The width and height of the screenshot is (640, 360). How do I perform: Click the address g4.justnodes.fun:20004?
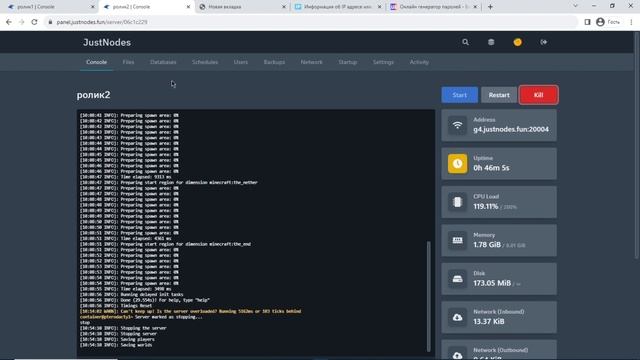coord(511,129)
